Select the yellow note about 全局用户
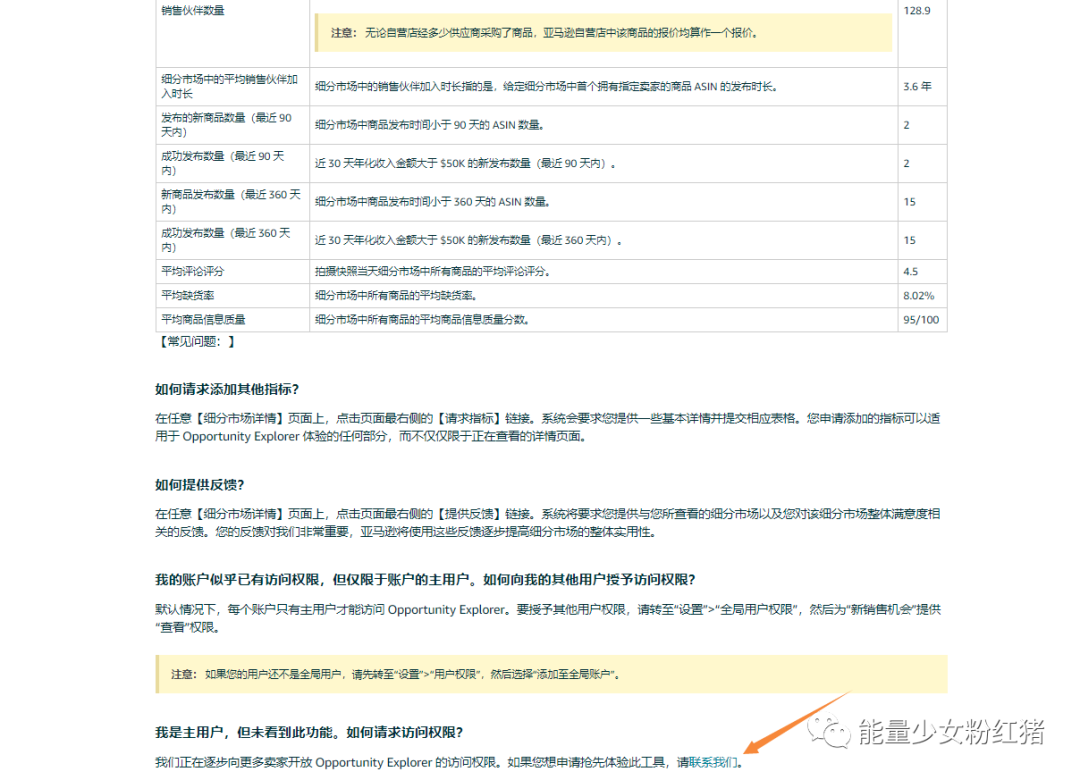Image resolution: width=1080 pixels, height=780 pixels. pos(552,674)
